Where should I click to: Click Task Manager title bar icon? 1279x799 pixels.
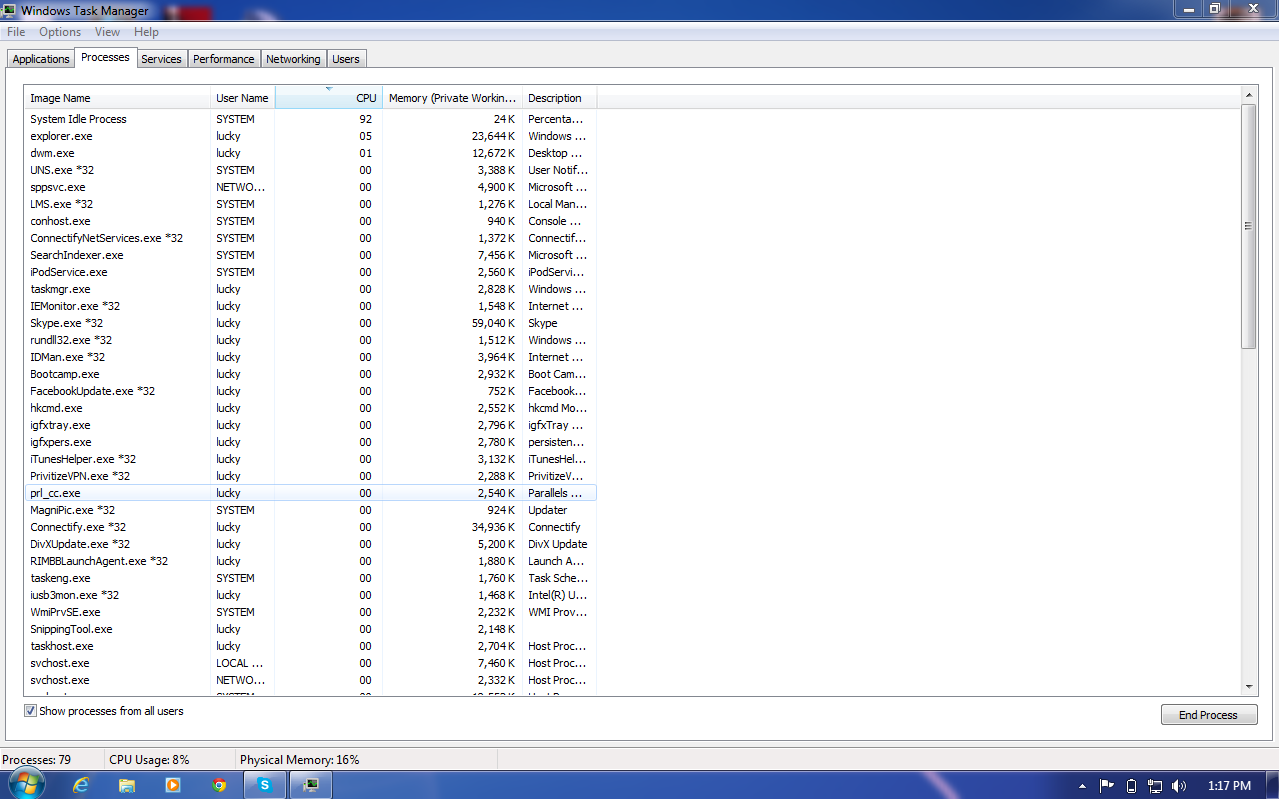tap(9, 10)
